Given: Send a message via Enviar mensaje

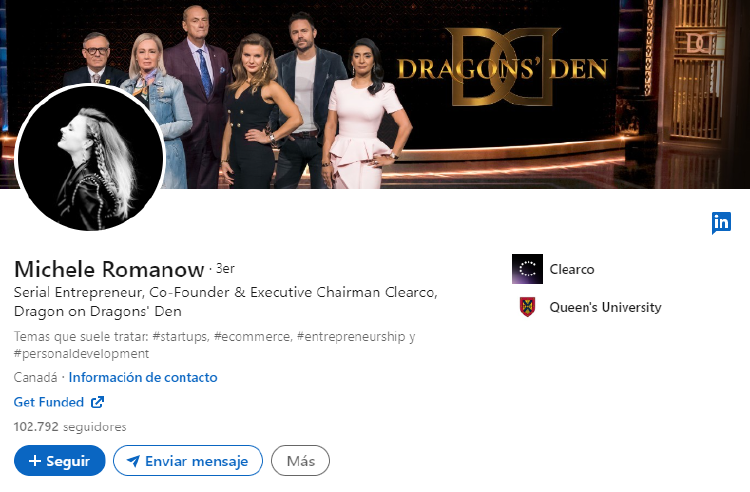Looking at the screenshot, I should tap(188, 460).
